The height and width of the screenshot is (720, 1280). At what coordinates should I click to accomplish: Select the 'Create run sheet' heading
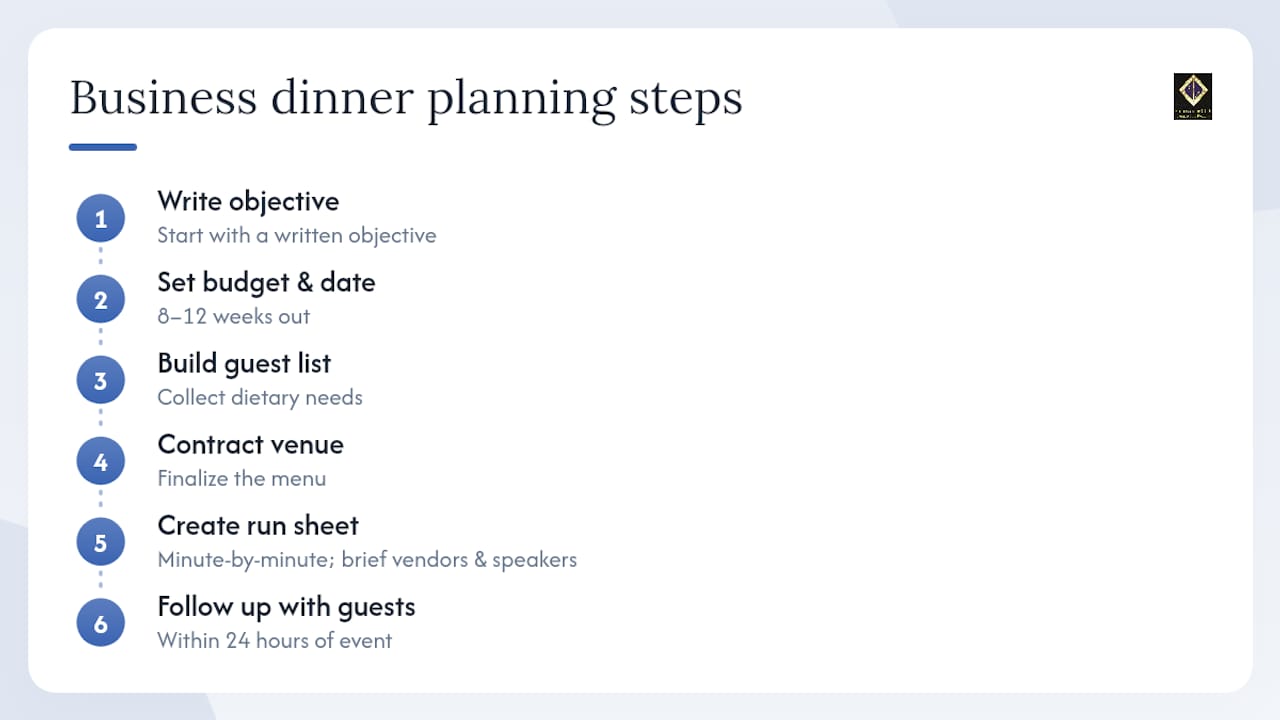pos(258,525)
